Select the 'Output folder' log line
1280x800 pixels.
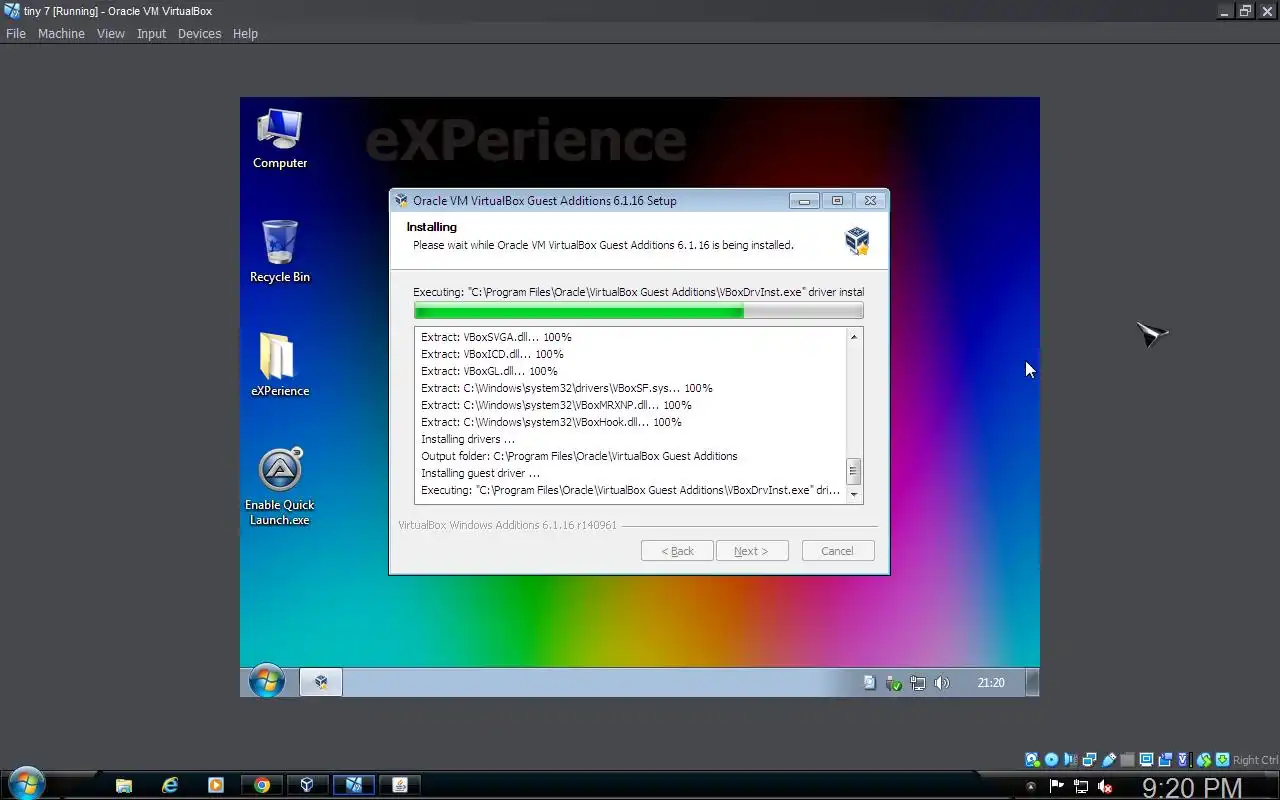(x=579, y=456)
